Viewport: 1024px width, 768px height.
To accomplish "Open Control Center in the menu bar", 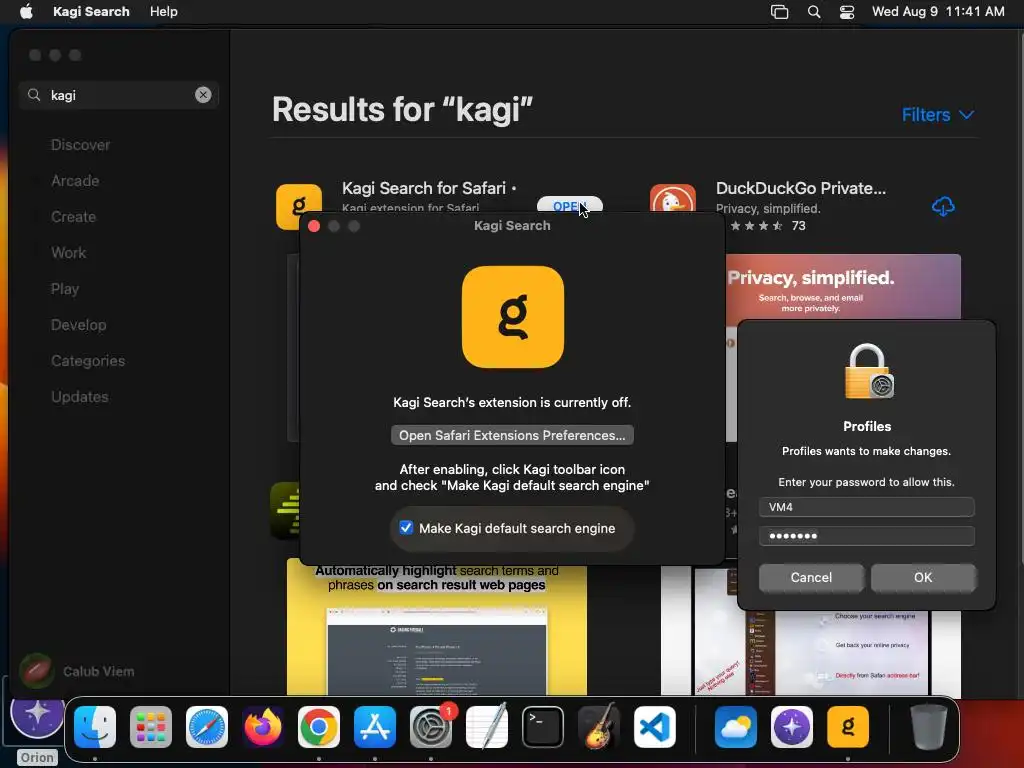I will pos(846,12).
